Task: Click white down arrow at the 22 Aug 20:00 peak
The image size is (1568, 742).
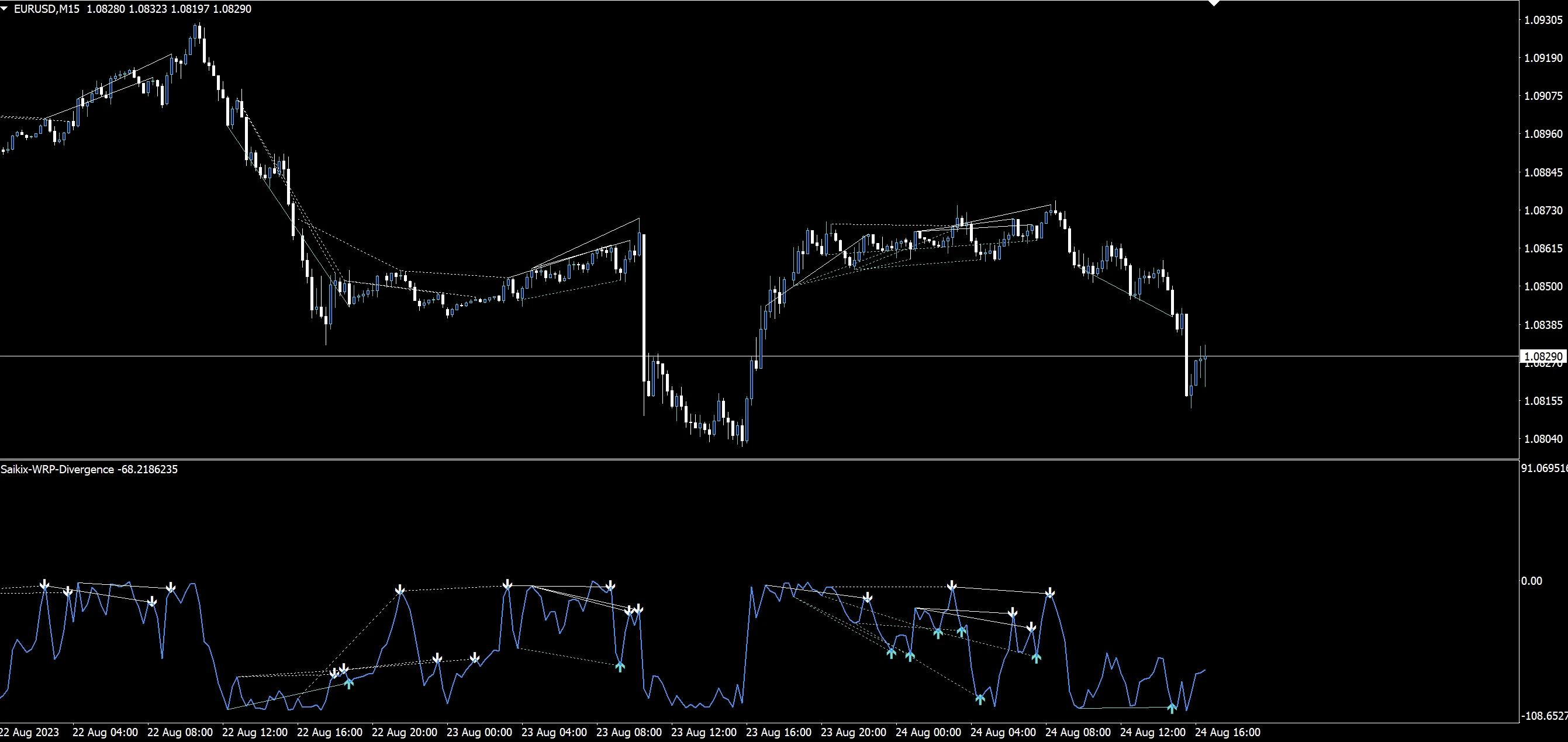Action: tap(400, 590)
